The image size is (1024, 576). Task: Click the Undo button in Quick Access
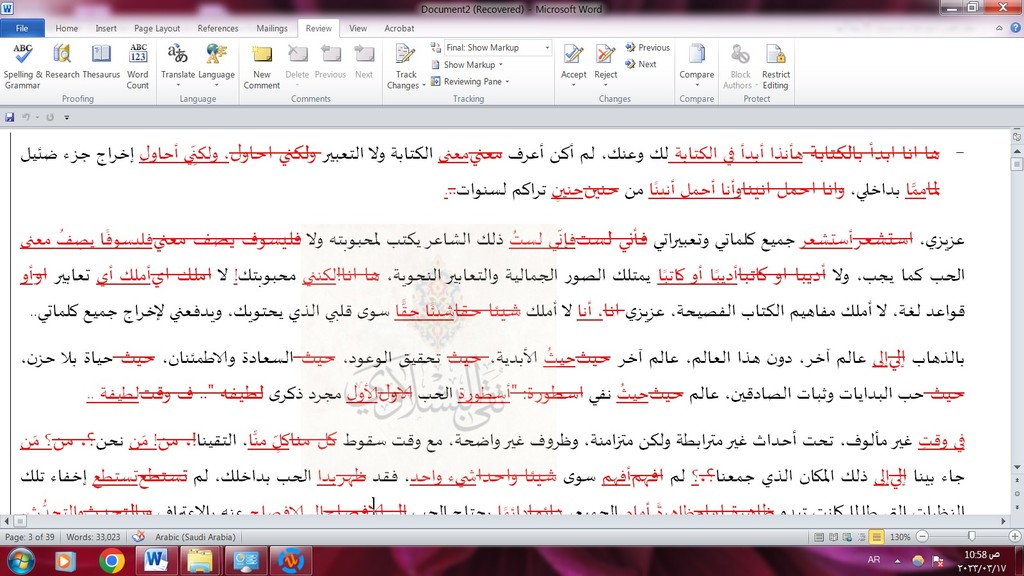tap(26, 118)
